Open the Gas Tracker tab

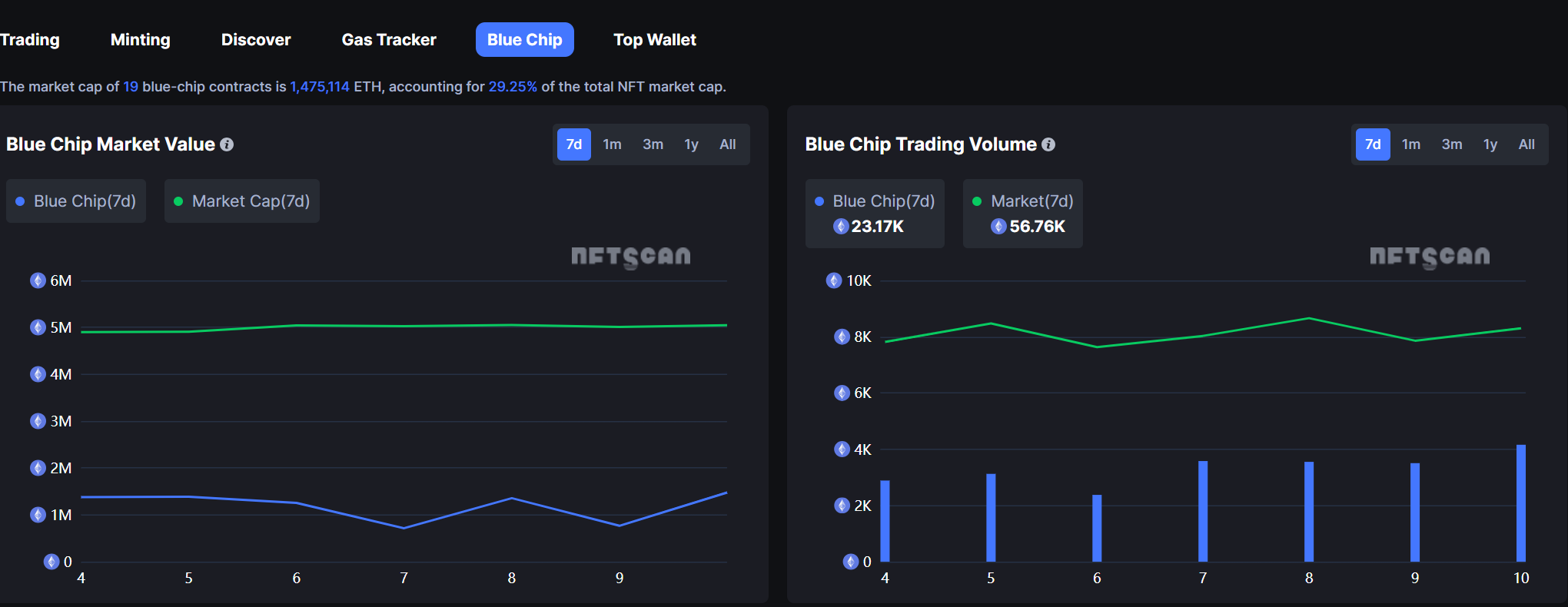coord(389,40)
